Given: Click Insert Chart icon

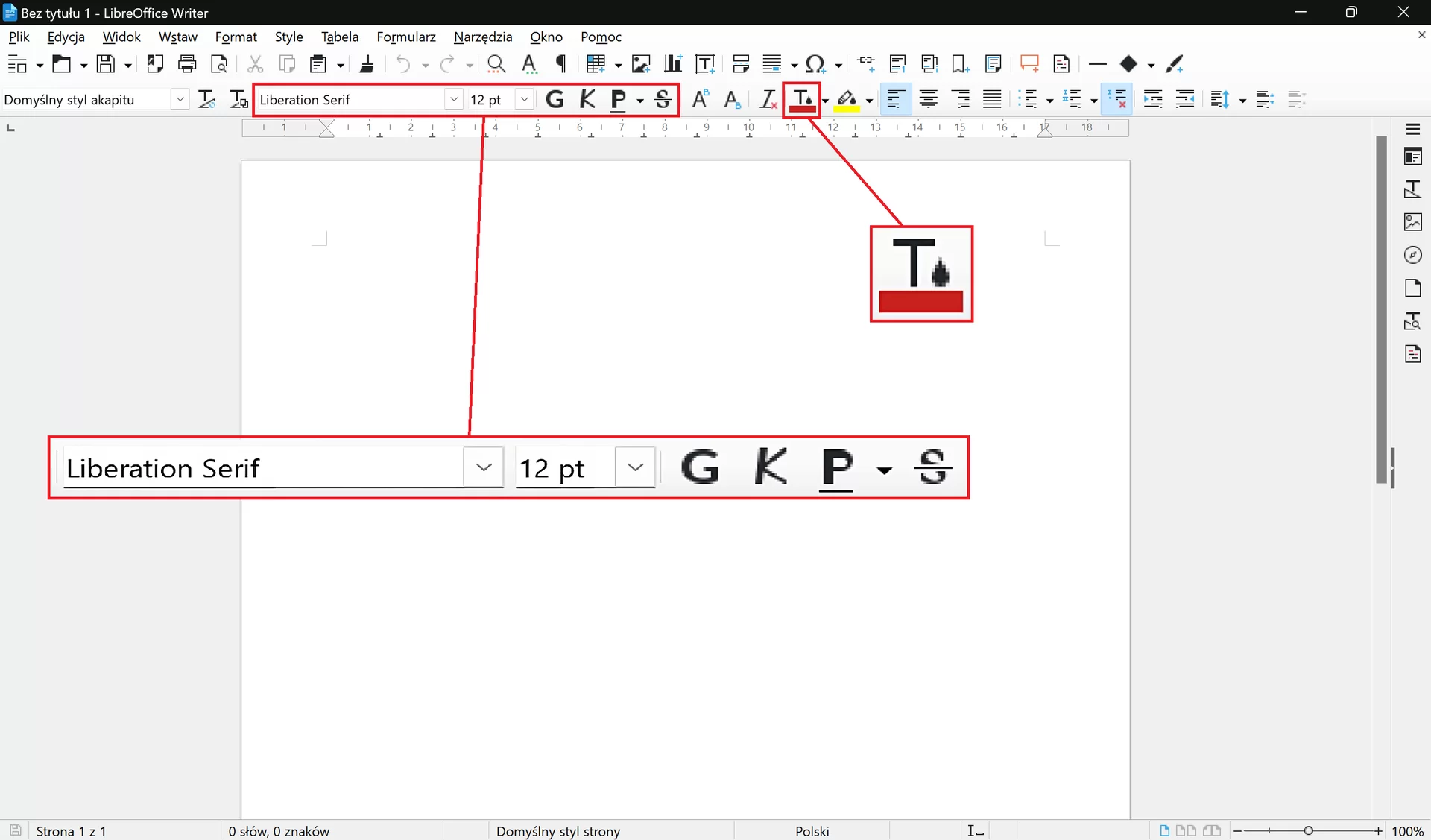Looking at the screenshot, I should tap(673, 64).
